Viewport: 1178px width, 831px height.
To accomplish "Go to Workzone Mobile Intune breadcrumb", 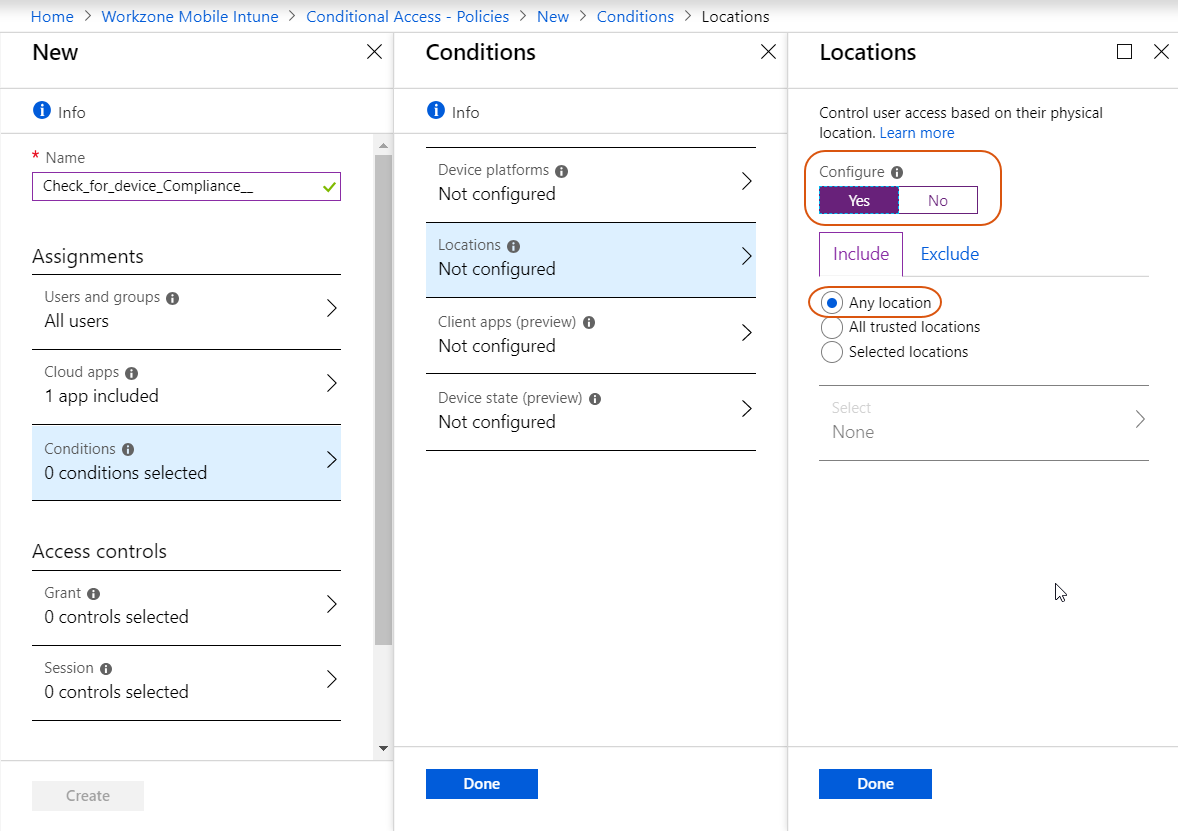I will tap(190, 17).
